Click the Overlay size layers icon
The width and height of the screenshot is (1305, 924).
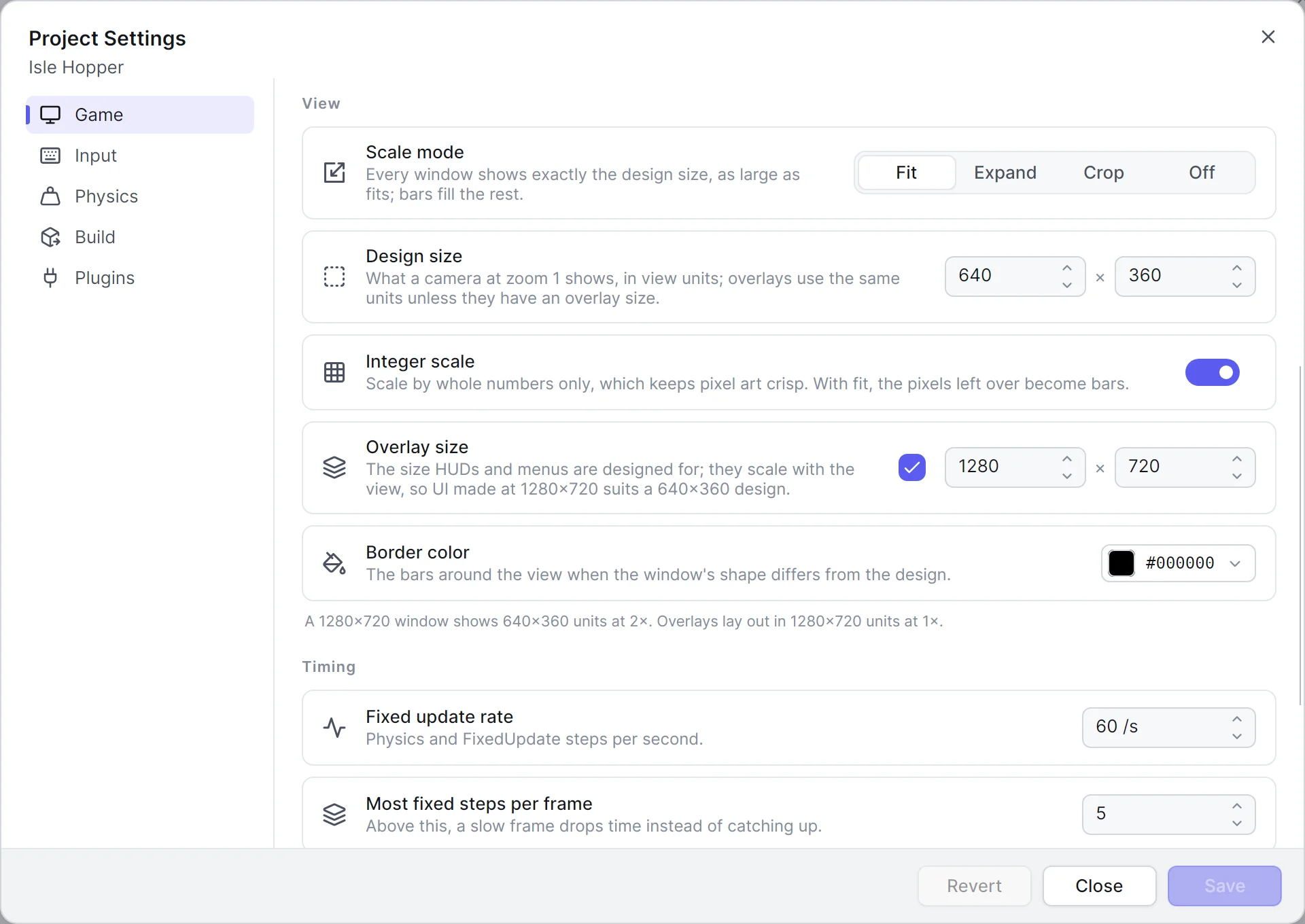[x=334, y=467]
